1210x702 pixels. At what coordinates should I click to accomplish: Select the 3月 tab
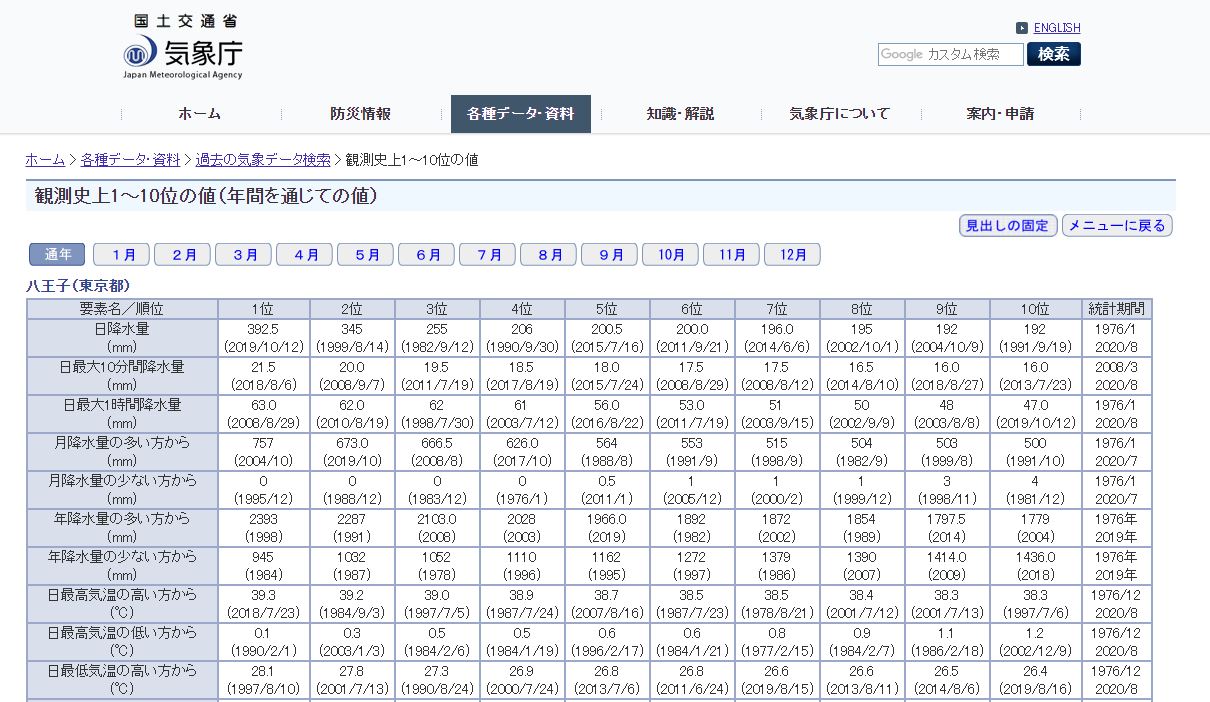(243, 255)
